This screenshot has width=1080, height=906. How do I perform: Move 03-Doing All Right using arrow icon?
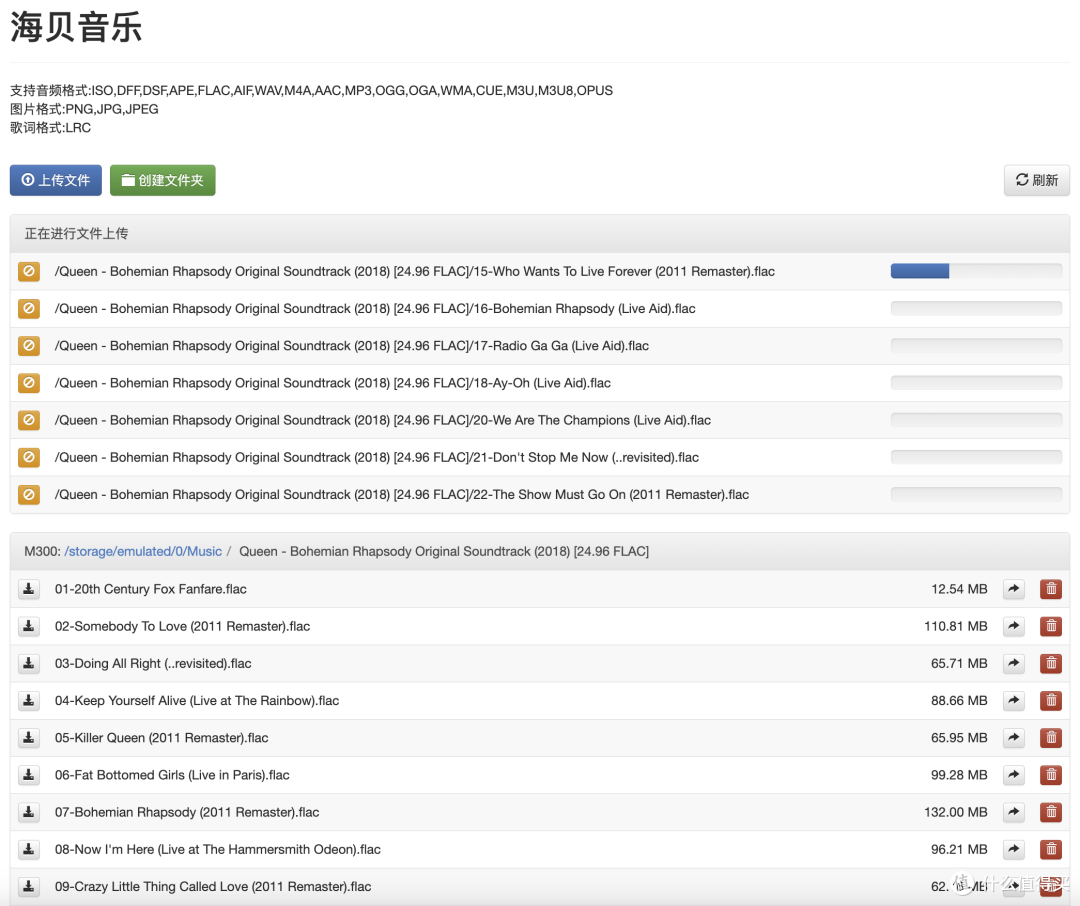(x=1014, y=663)
